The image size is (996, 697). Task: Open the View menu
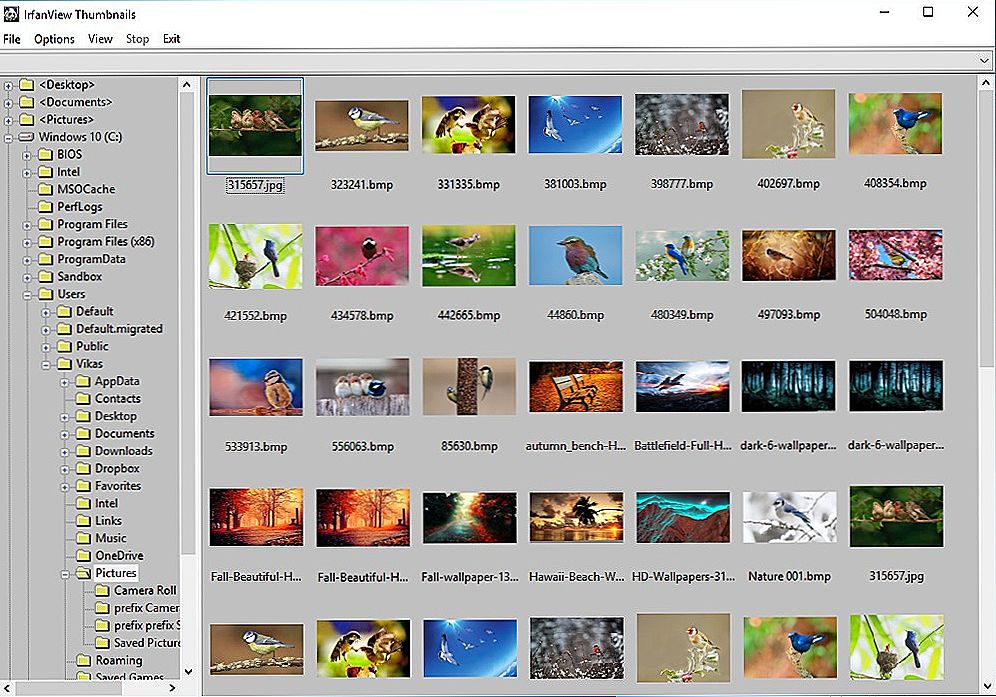tap(100, 39)
